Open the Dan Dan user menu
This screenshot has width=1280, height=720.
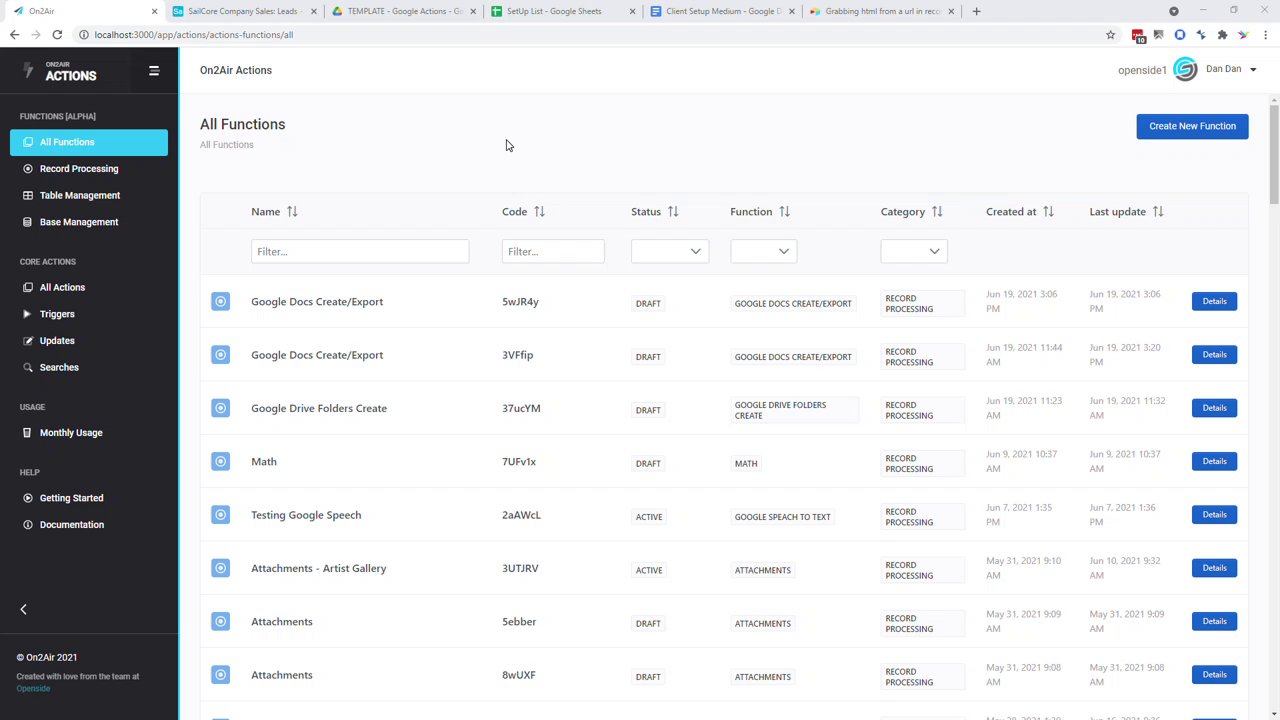pyautogui.click(x=1230, y=69)
